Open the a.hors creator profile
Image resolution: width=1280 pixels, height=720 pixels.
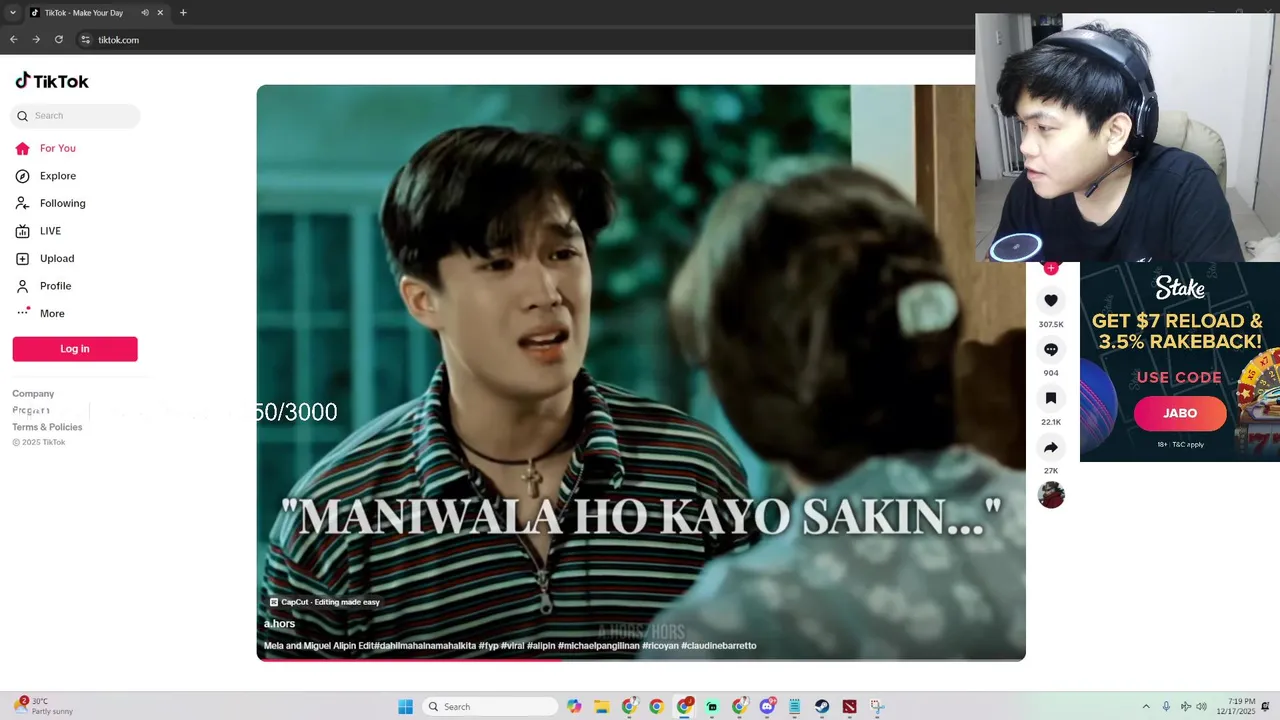coord(279,624)
